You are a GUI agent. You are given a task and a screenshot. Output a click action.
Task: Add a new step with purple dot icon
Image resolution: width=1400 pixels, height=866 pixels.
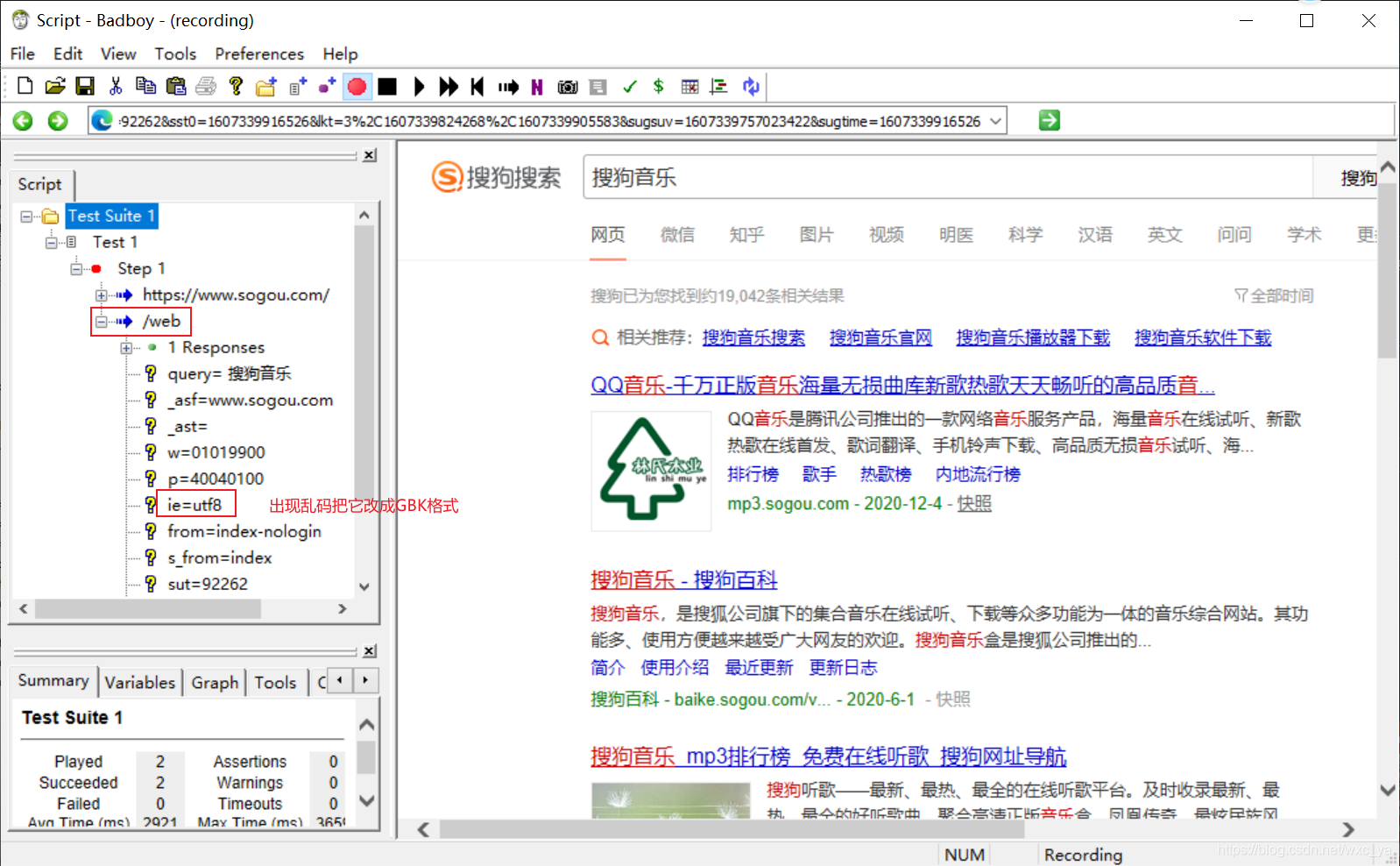[327, 86]
